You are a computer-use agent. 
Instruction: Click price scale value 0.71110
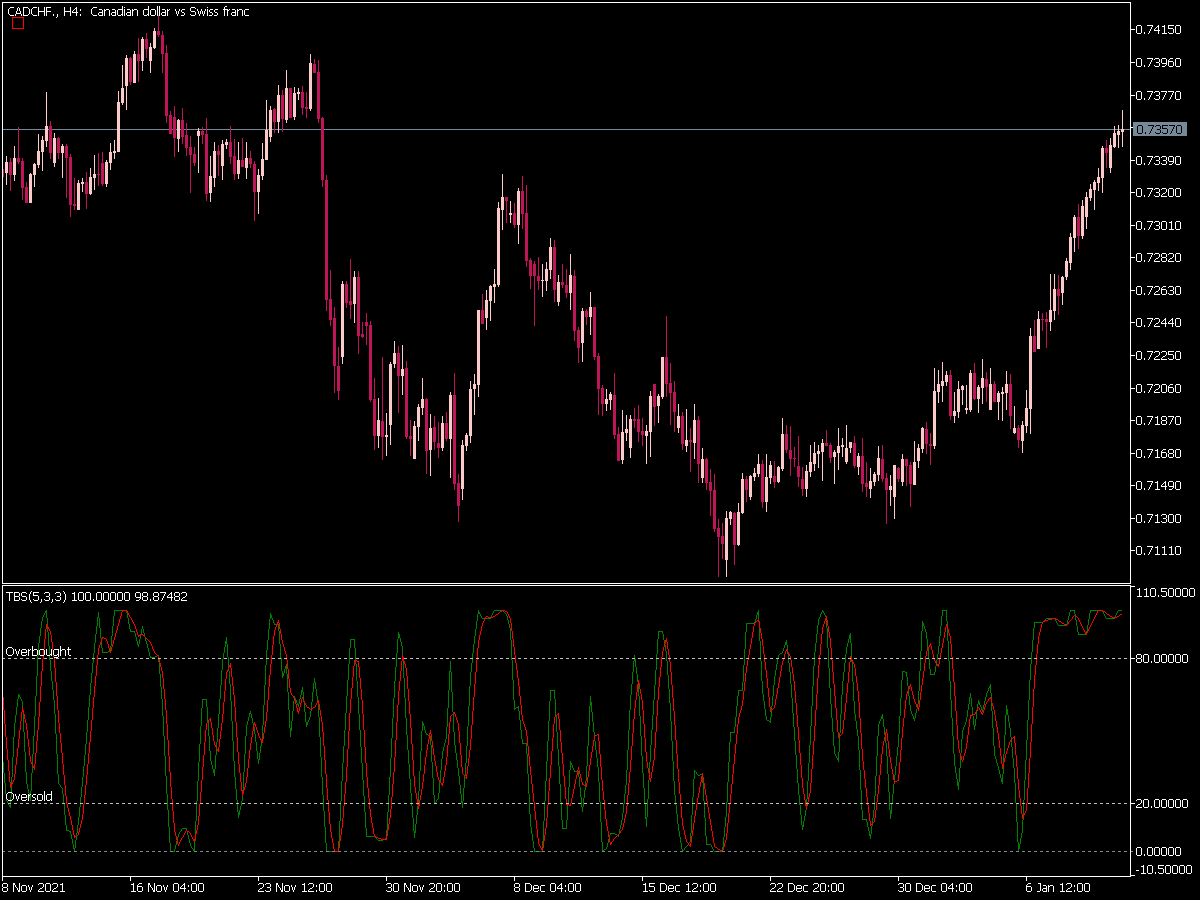click(1161, 550)
